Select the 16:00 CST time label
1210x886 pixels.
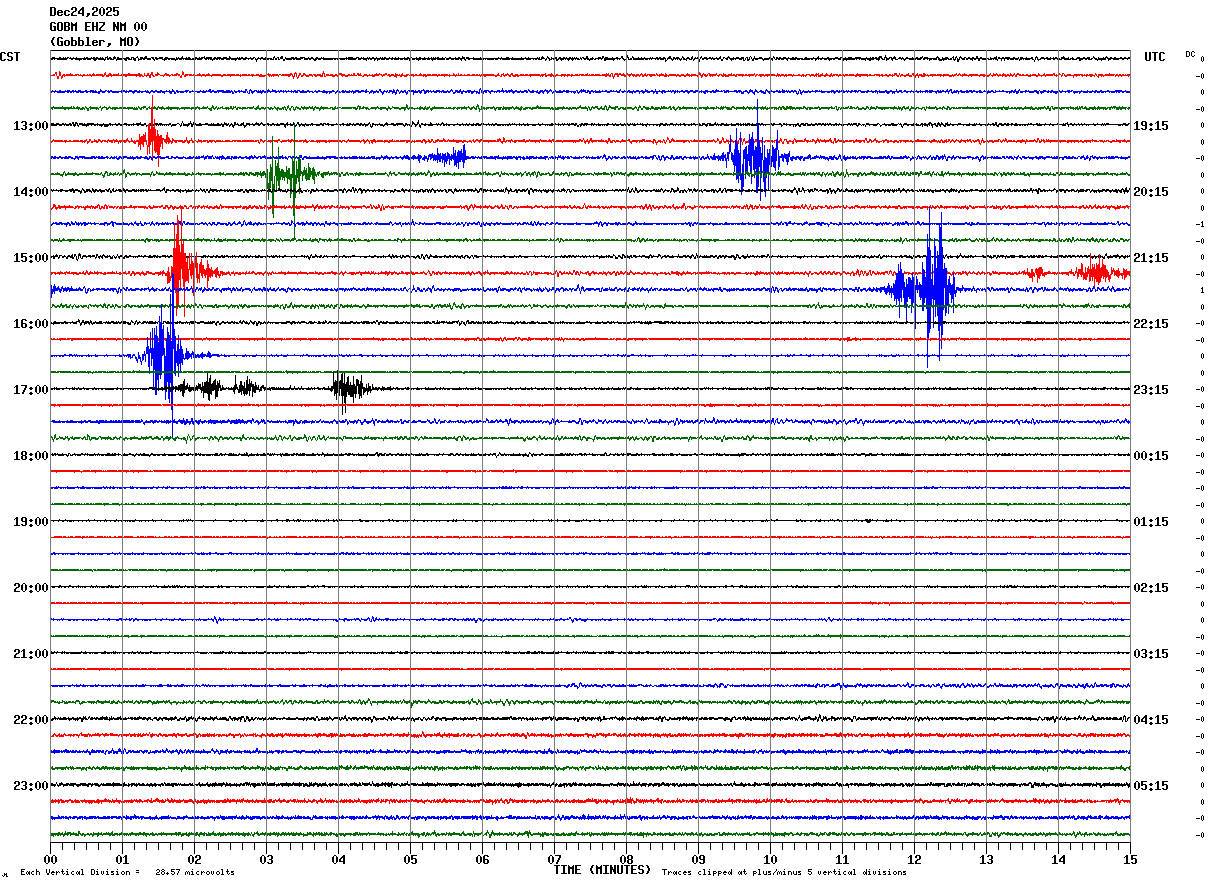click(30, 324)
